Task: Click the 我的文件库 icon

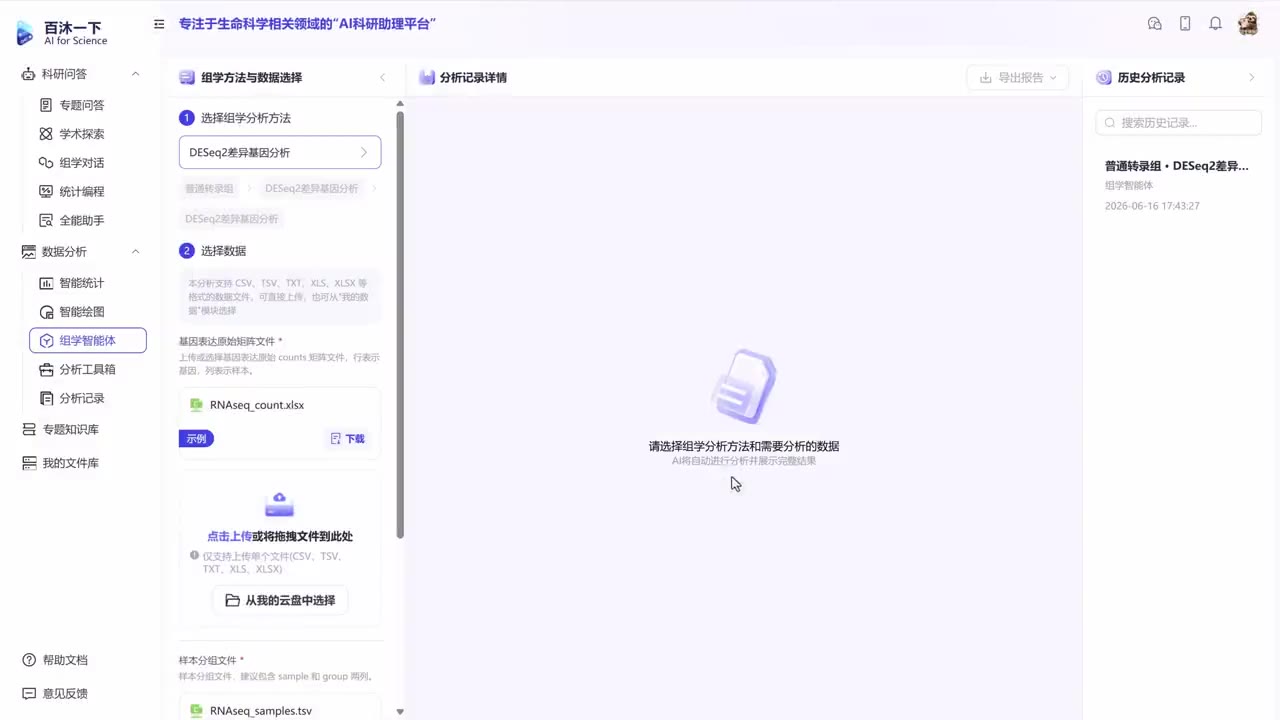Action: 29,464
